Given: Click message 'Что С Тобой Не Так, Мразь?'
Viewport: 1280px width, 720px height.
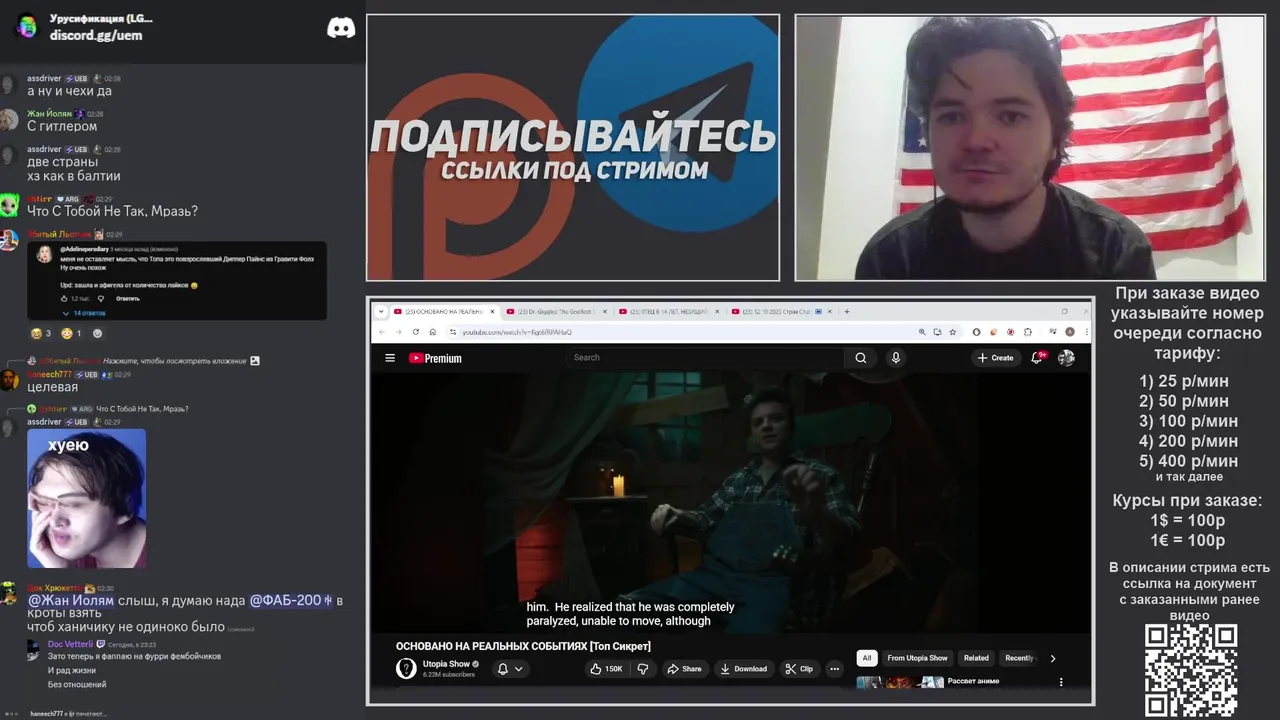Looking at the screenshot, I should click(112, 211).
